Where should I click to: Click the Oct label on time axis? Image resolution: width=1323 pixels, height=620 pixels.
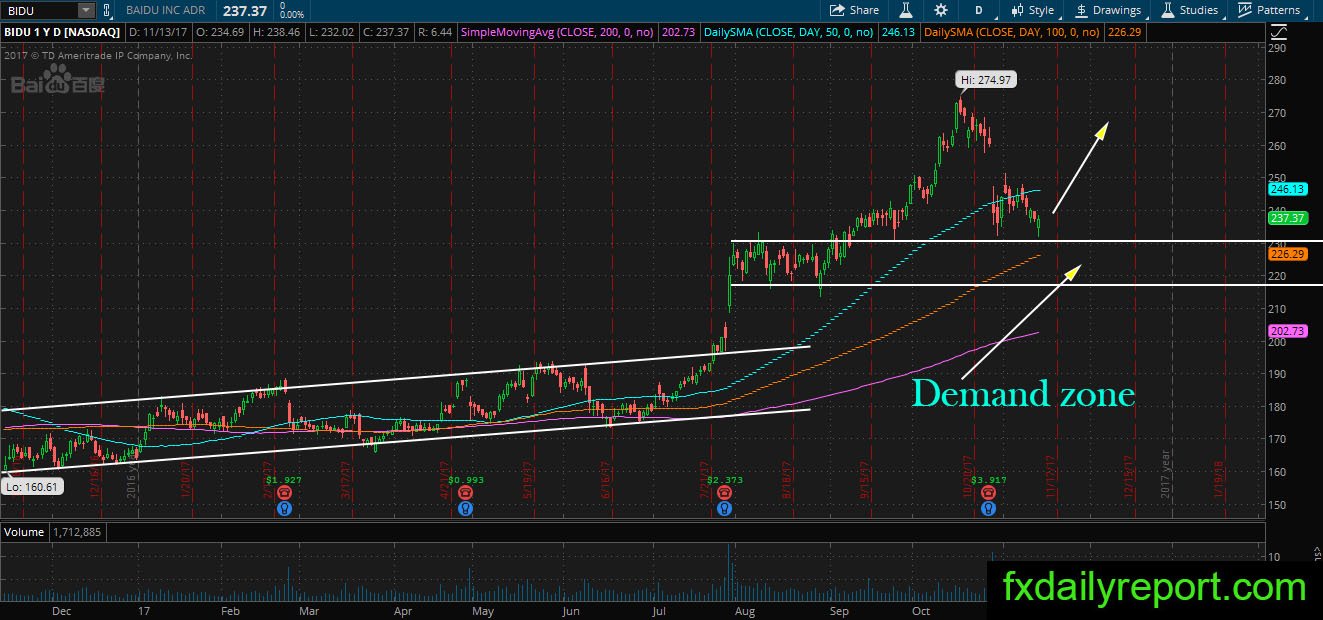[921, 610]
